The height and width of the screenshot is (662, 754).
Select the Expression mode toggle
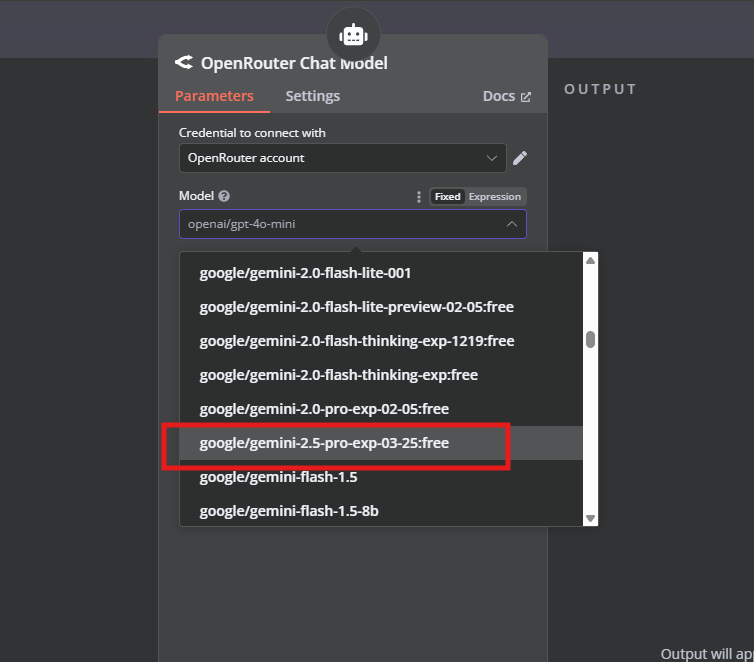[x=495, y=197]
